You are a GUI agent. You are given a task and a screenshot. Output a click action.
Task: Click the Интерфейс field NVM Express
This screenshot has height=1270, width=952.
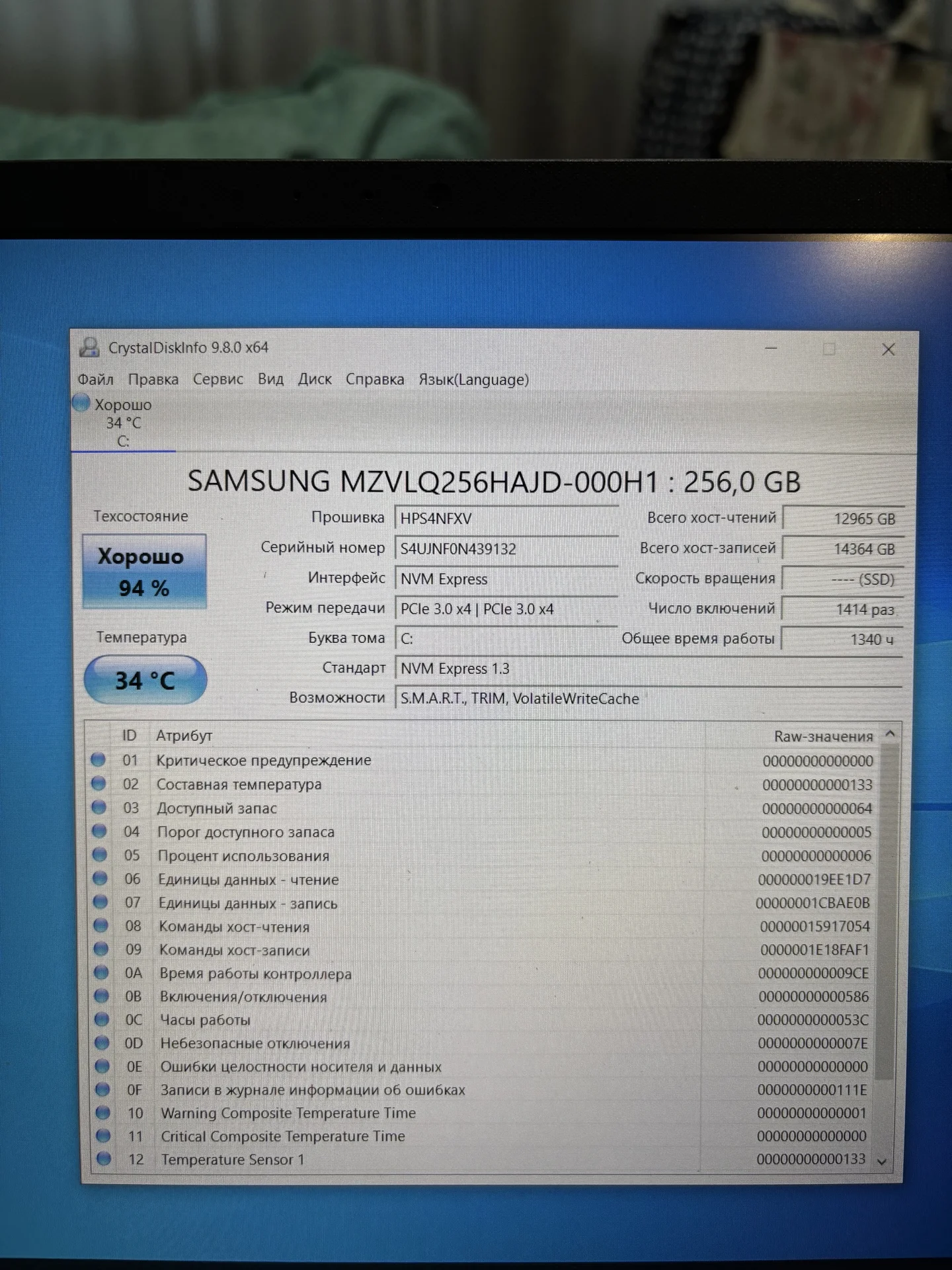506,579
